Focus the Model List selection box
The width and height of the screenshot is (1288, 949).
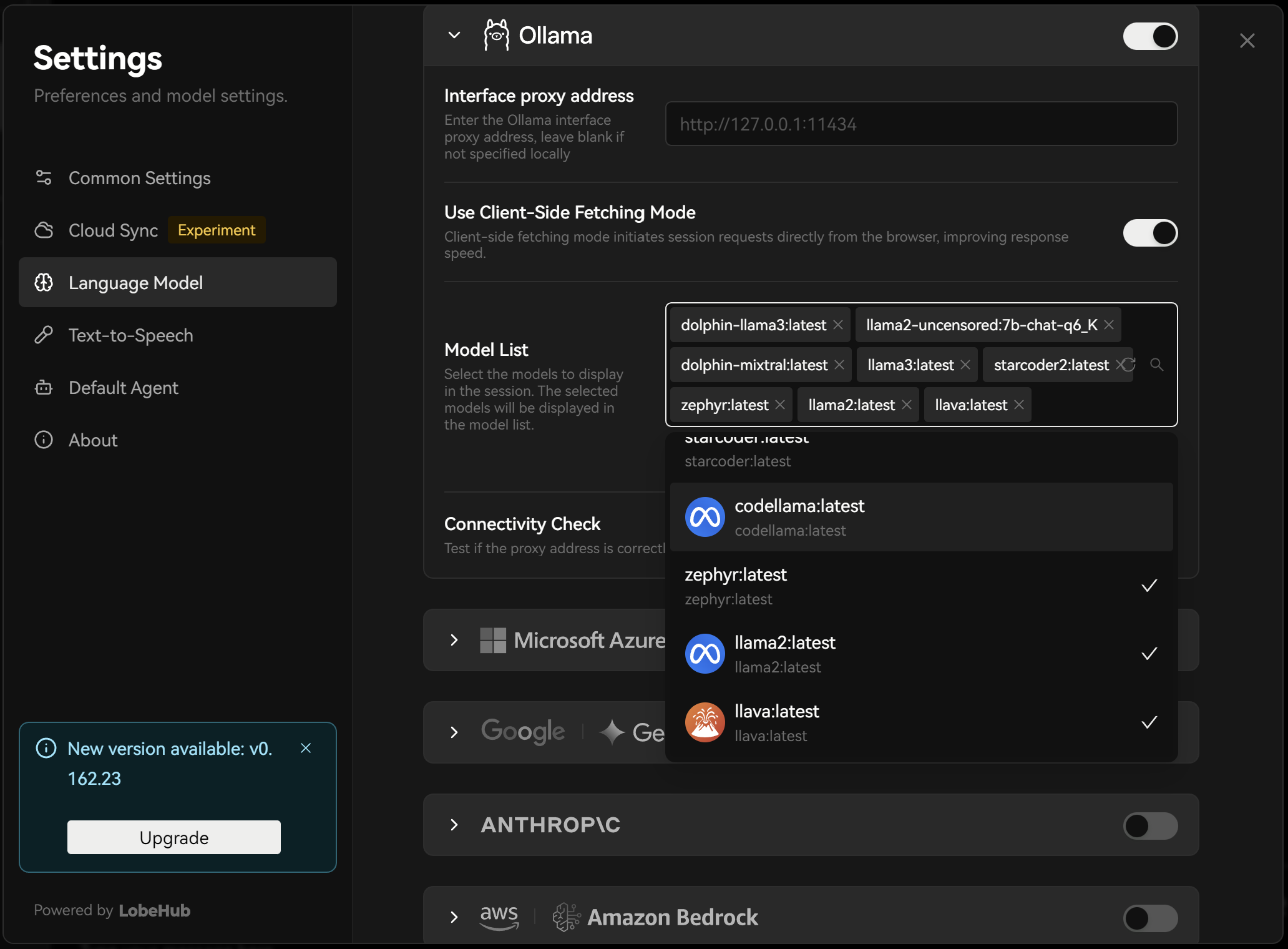pyautogui.click(x=922, y=365)
